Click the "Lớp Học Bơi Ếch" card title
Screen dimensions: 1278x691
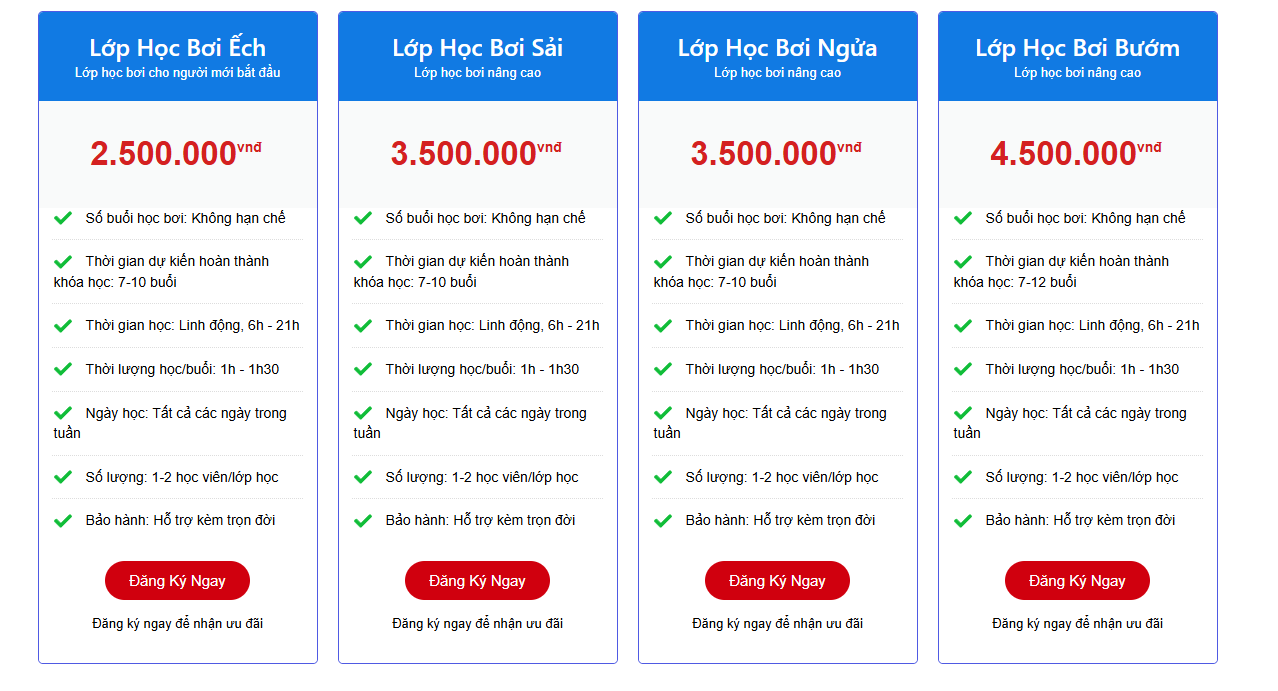178,48
